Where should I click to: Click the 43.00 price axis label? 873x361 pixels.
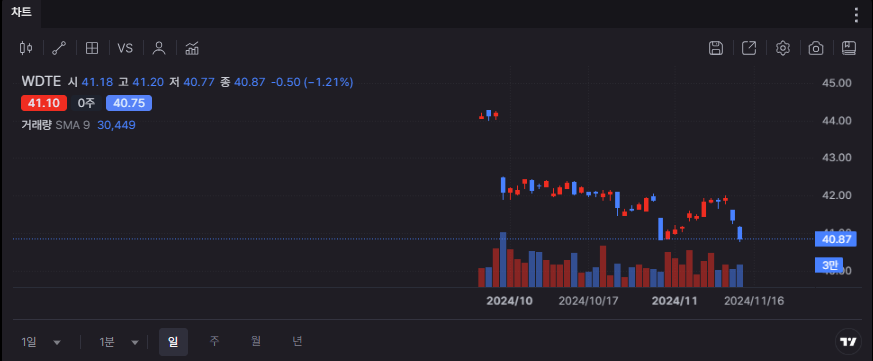pyautogui.click(x=837, y=158)
